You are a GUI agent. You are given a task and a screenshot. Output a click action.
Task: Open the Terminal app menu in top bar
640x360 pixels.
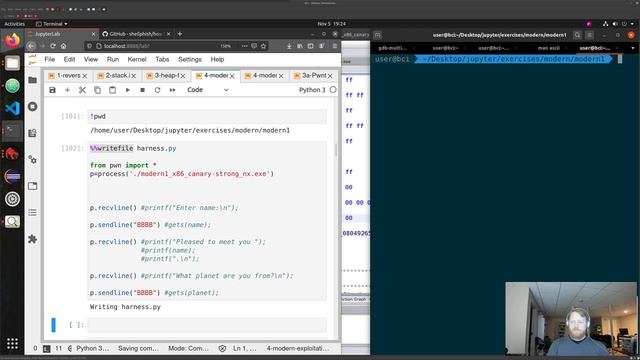pyautogui.click(x=52, y=24)
